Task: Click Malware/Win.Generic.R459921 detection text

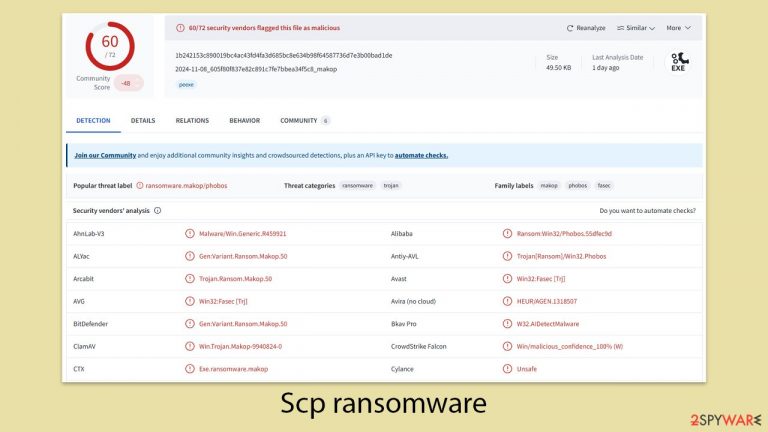Action: click(242, 234)
